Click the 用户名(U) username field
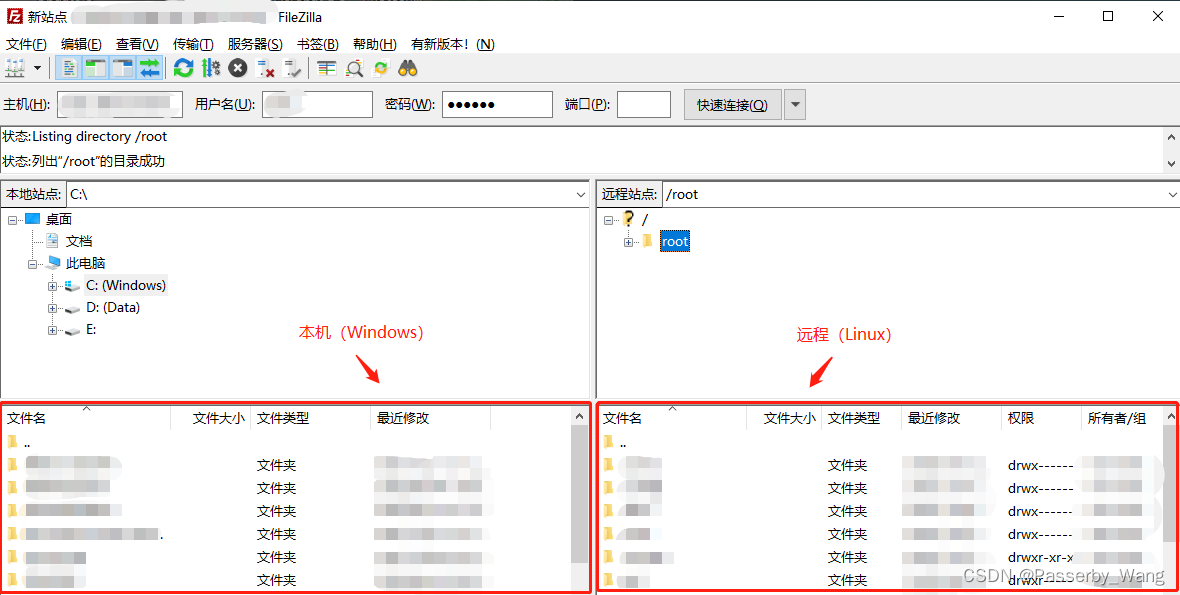 pyautogui.click(x=317, y=105)
